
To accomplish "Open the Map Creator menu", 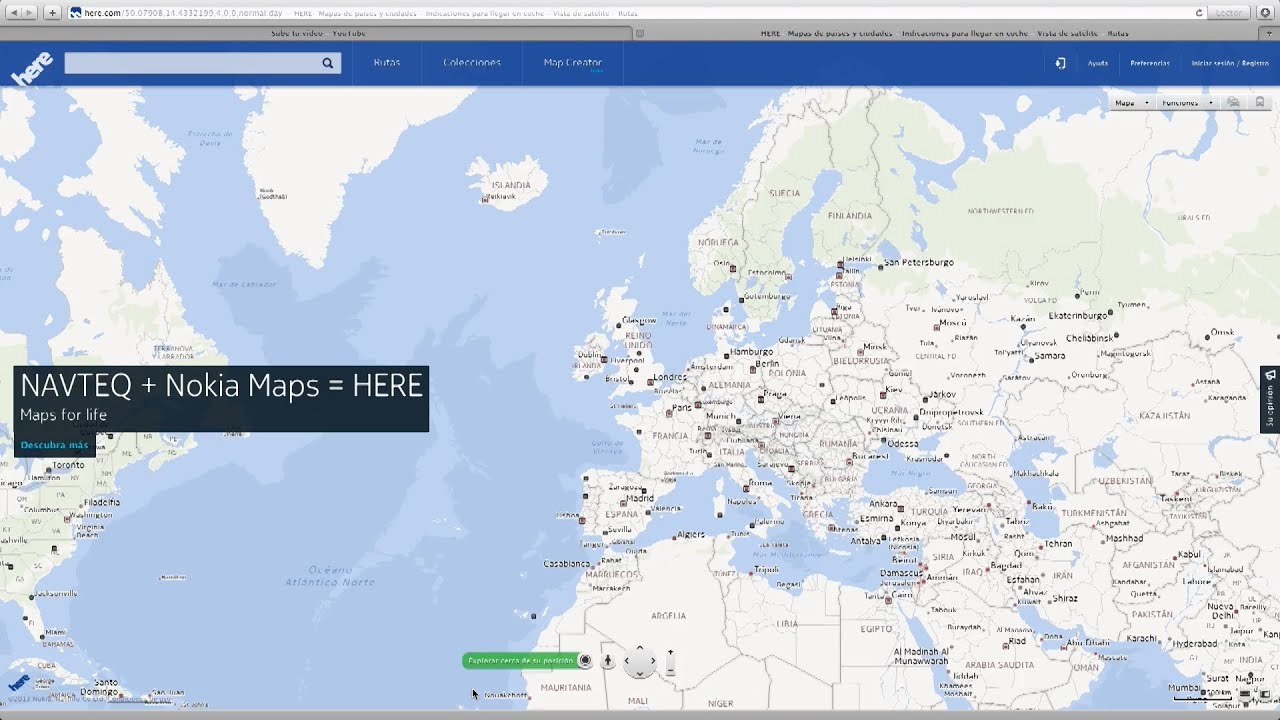I will 573,62.
